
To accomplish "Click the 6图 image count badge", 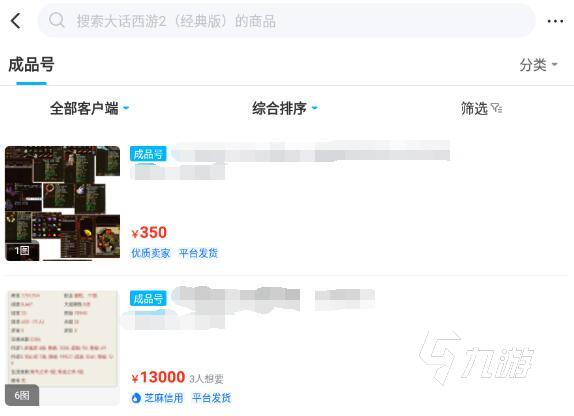I will click(22, 395).
